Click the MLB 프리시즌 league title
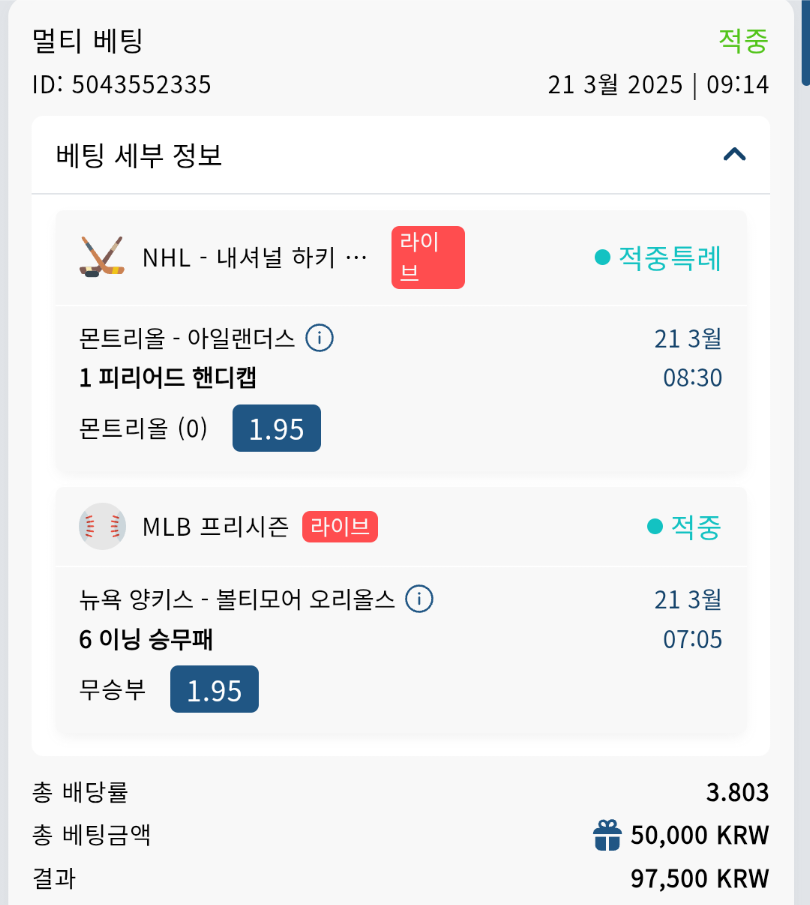This screenshot has height=905, width=810. [x=215, y=526]
